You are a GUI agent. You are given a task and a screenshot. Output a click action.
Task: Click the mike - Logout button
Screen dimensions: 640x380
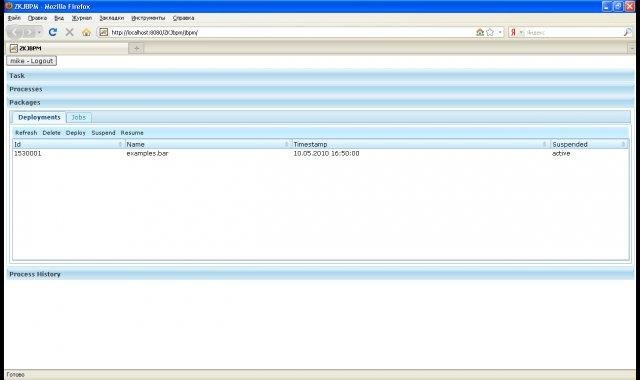(32, 61)
